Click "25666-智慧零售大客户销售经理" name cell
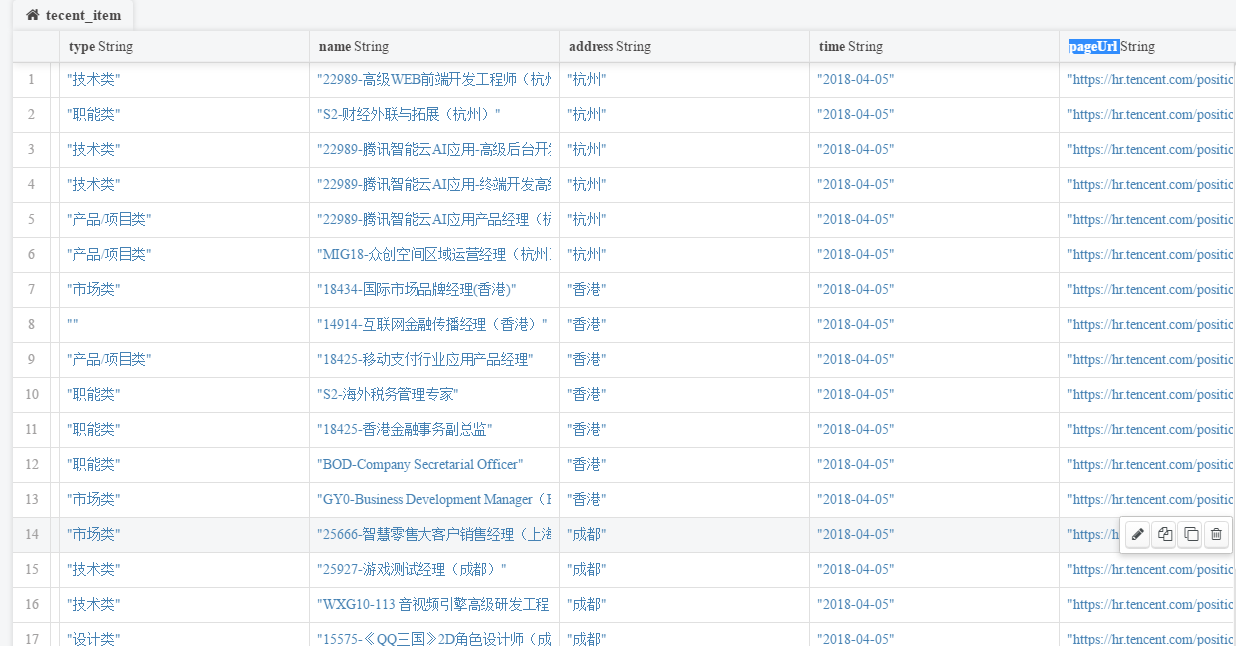 (434, 535)
